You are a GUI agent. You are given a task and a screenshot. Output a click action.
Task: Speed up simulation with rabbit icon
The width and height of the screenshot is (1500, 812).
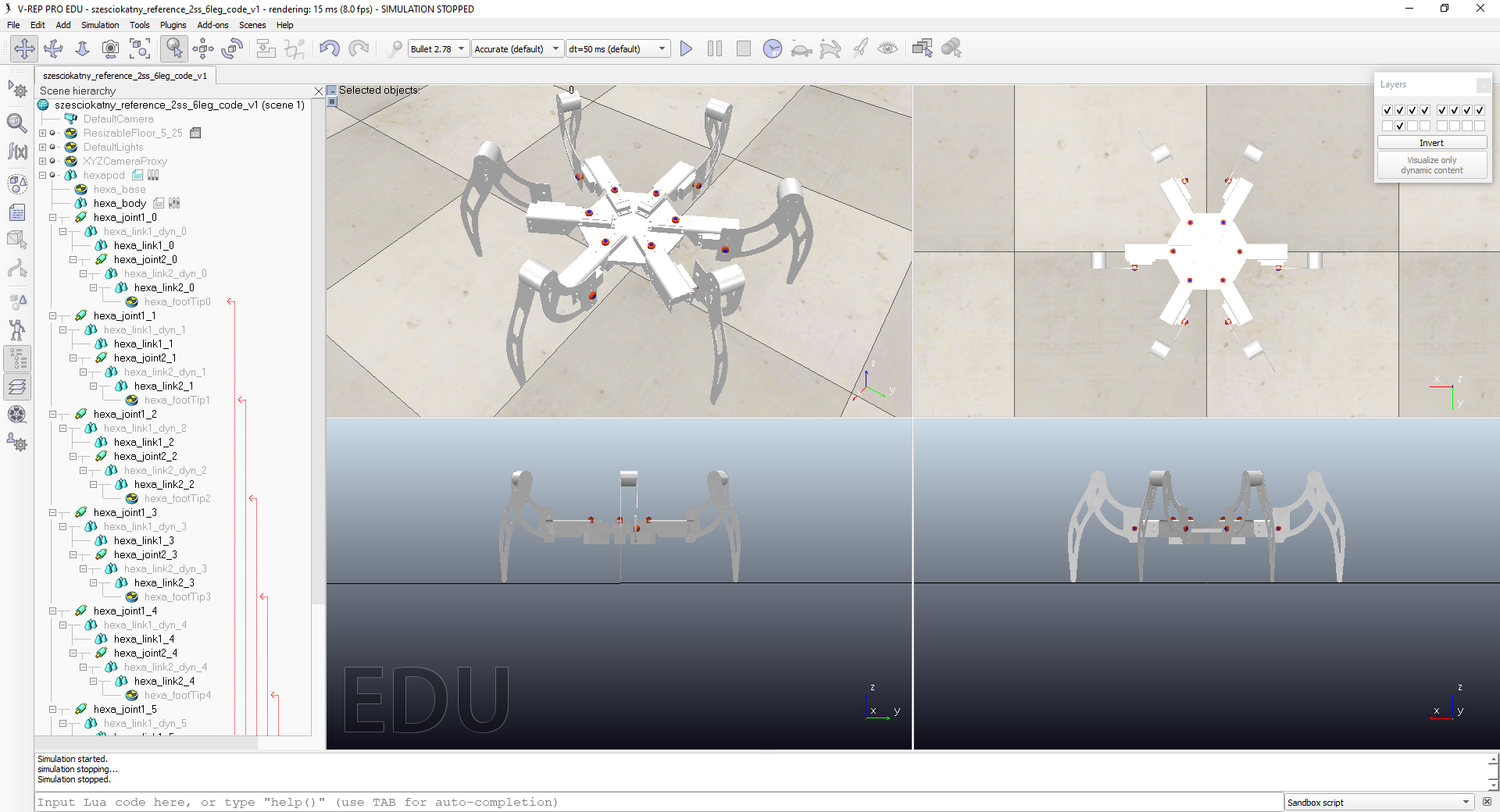pos(830,48)
